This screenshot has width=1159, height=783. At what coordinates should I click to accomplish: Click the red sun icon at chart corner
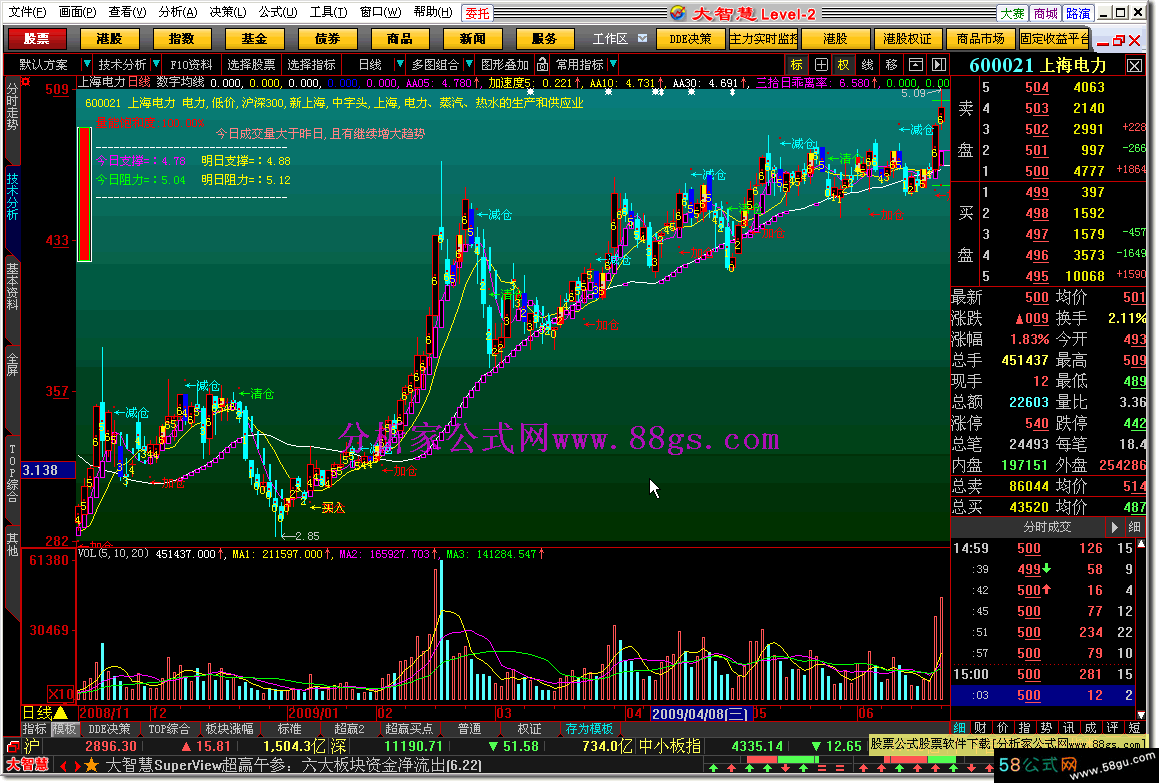tap(26, 81)
